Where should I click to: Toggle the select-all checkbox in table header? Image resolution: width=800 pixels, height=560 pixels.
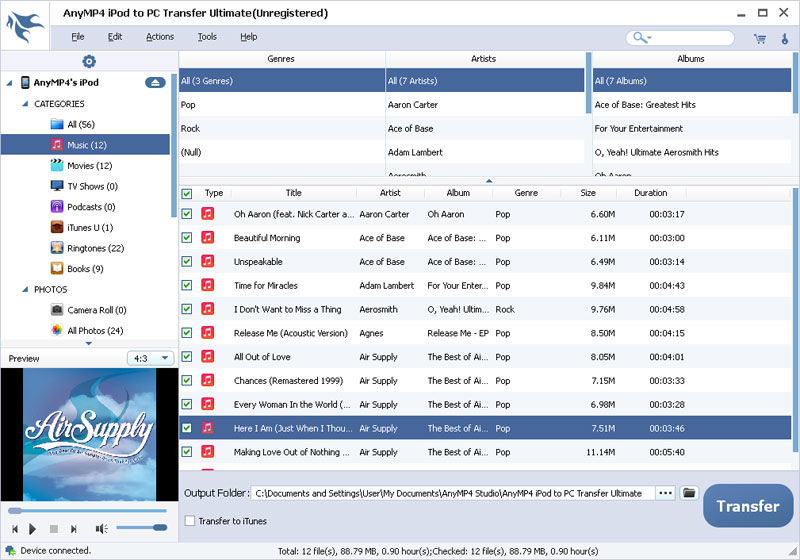pos(187,193)
